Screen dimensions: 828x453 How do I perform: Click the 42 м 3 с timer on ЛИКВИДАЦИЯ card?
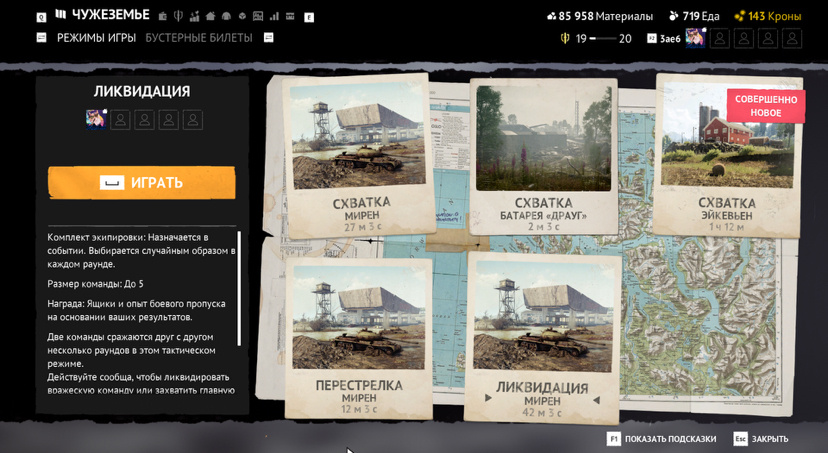pos(542,412)
